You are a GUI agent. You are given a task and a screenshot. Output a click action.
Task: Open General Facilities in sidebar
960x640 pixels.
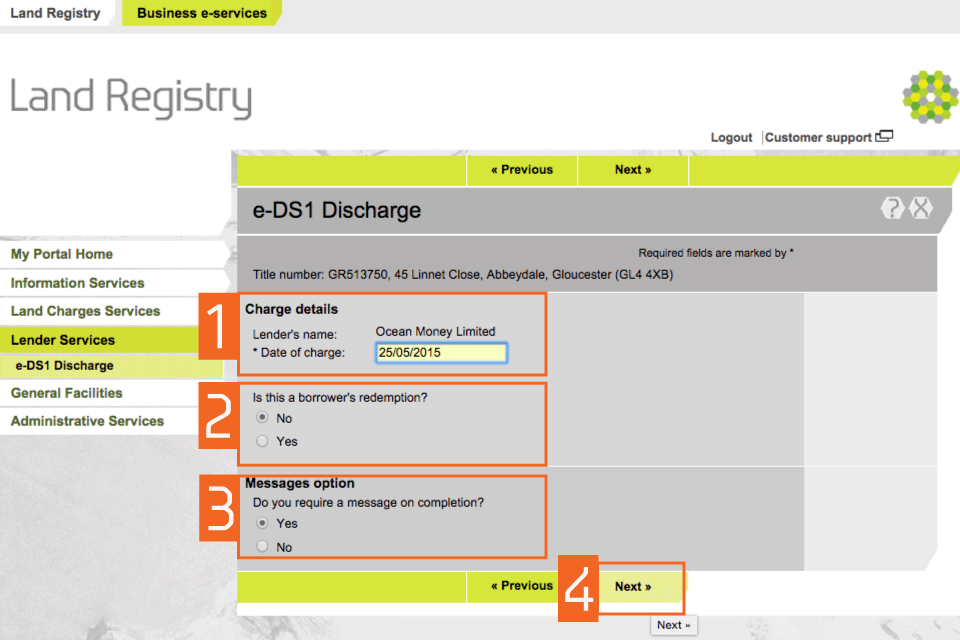66,393
